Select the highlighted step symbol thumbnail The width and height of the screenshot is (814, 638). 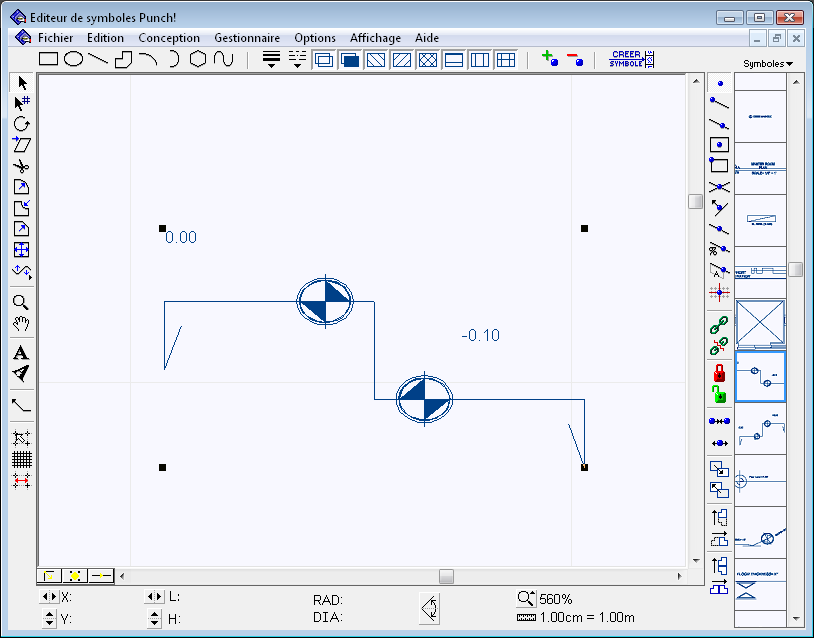(x=760, y=376)
